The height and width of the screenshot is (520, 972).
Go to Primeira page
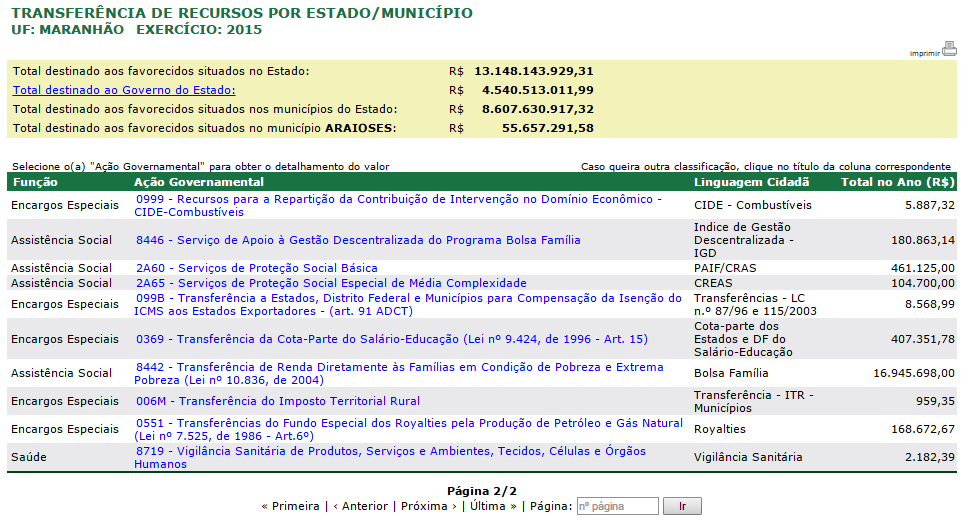[x=290, y=506]
